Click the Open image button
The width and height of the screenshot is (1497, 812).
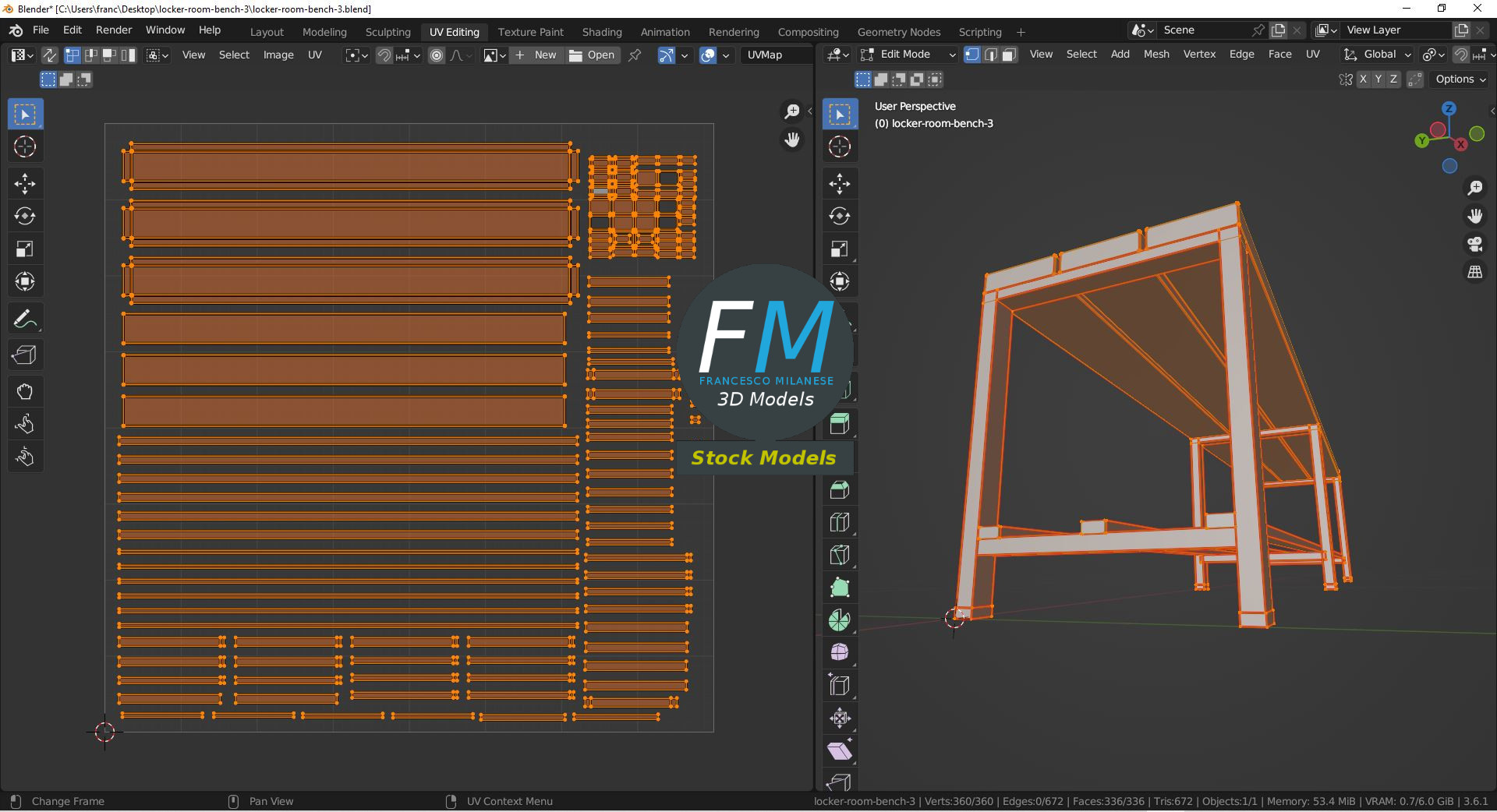click(x=593, y=55)
